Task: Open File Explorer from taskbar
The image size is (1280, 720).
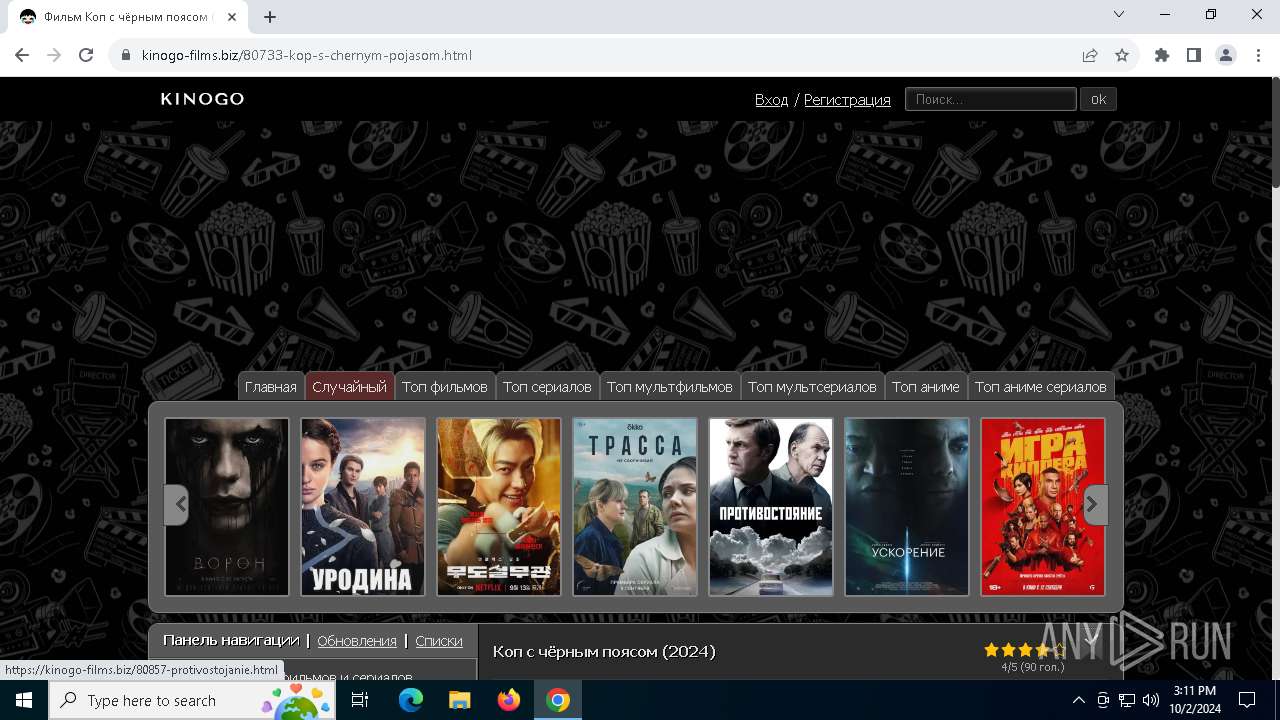Action: tap(459, 700)
